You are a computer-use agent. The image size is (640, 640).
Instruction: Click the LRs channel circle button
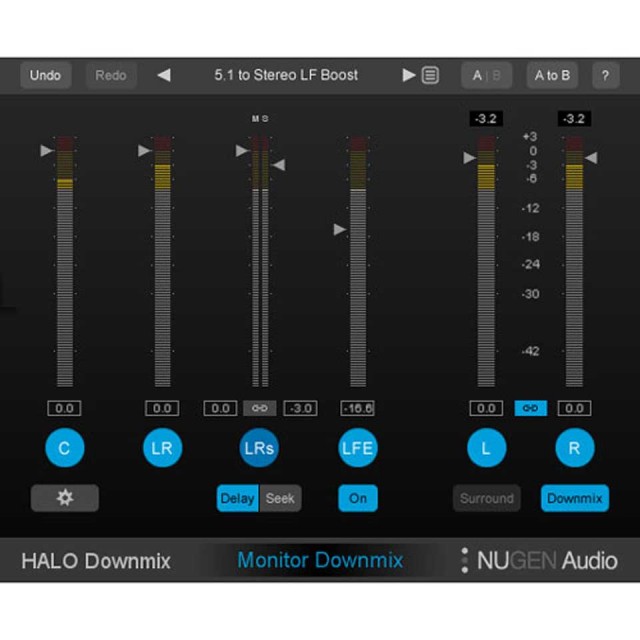click(x=259, y=448)
